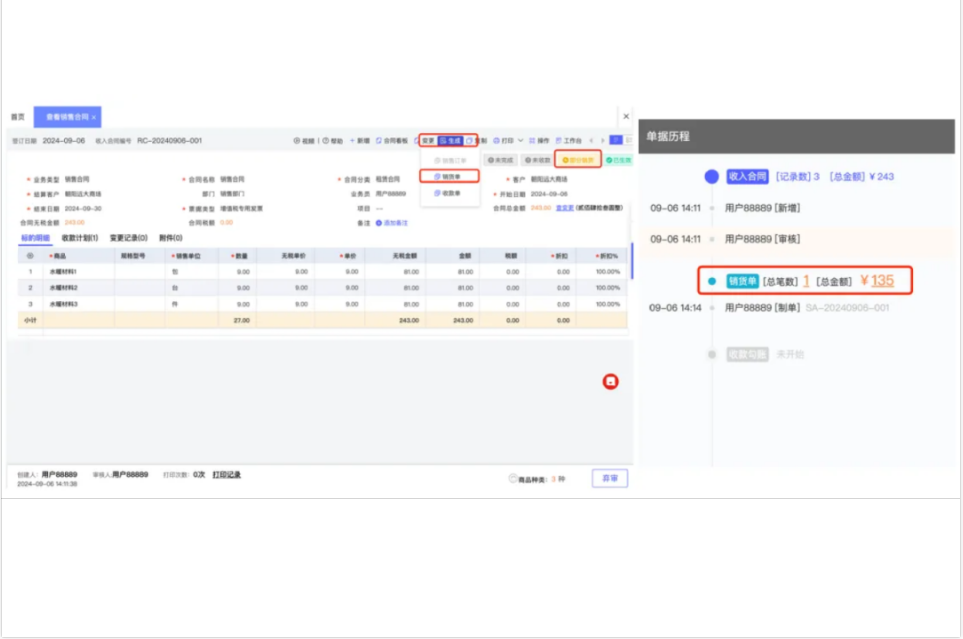Click the 用户88889 [审核] history entry
This screenshot has height=639, width=963.
[x=762, y=239]
